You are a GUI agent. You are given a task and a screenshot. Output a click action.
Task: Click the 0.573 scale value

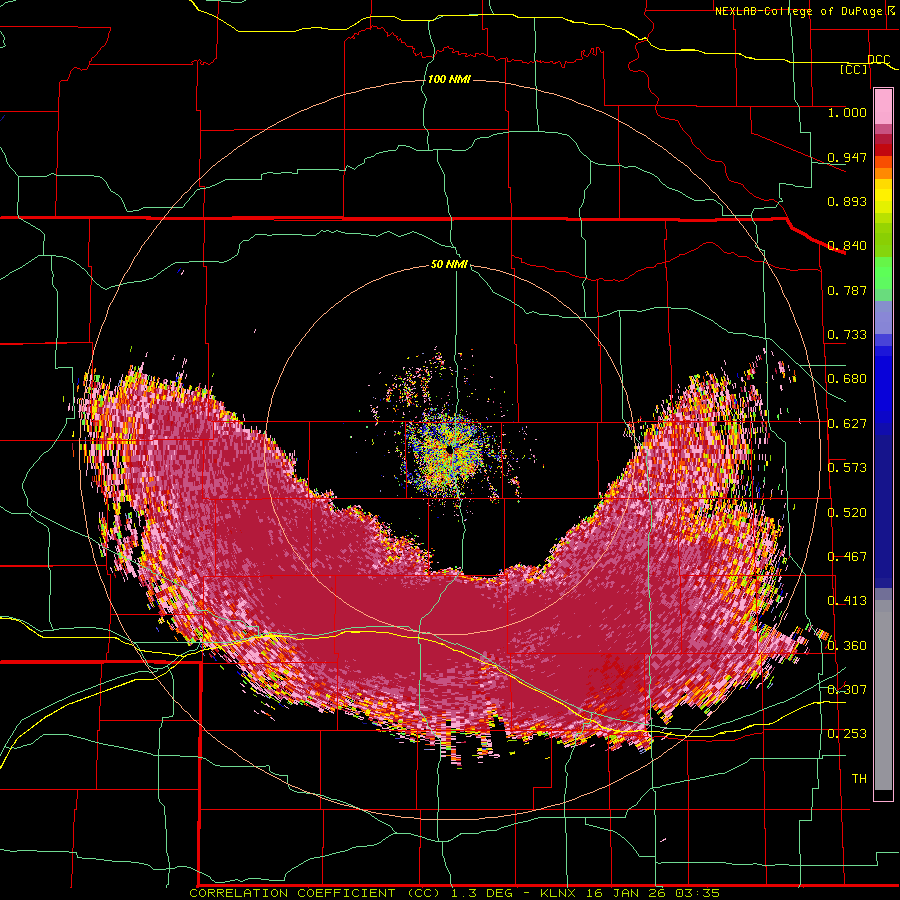(847, 468)
